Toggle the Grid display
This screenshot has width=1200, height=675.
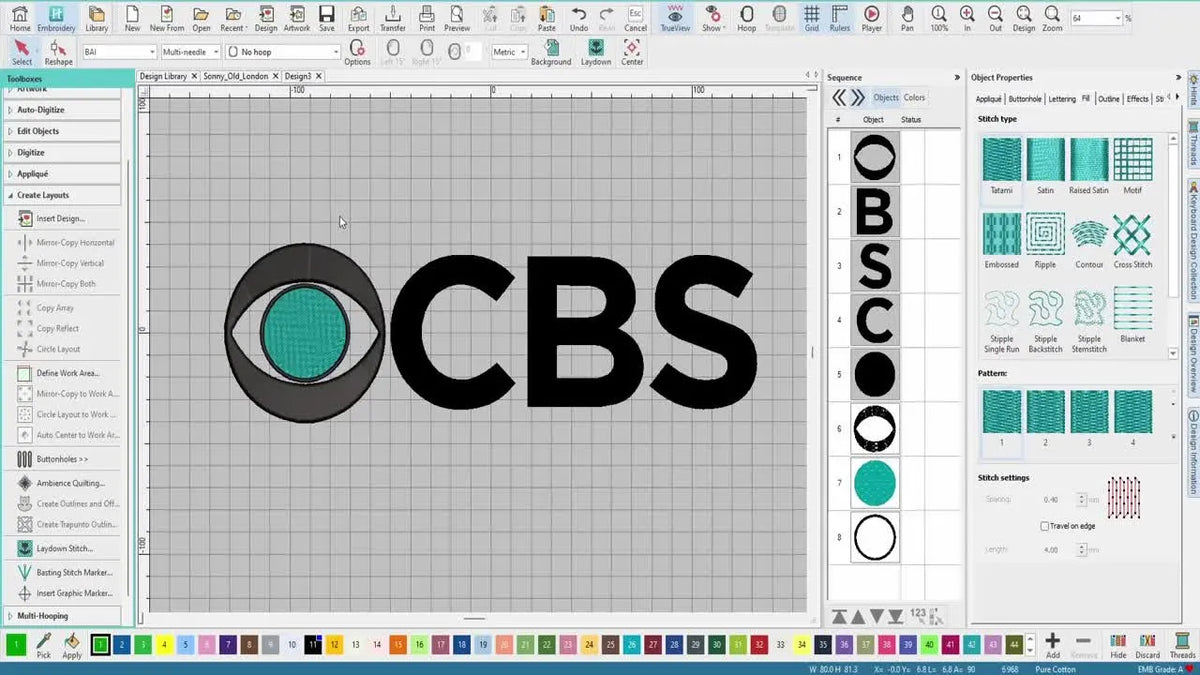(811, 18)
